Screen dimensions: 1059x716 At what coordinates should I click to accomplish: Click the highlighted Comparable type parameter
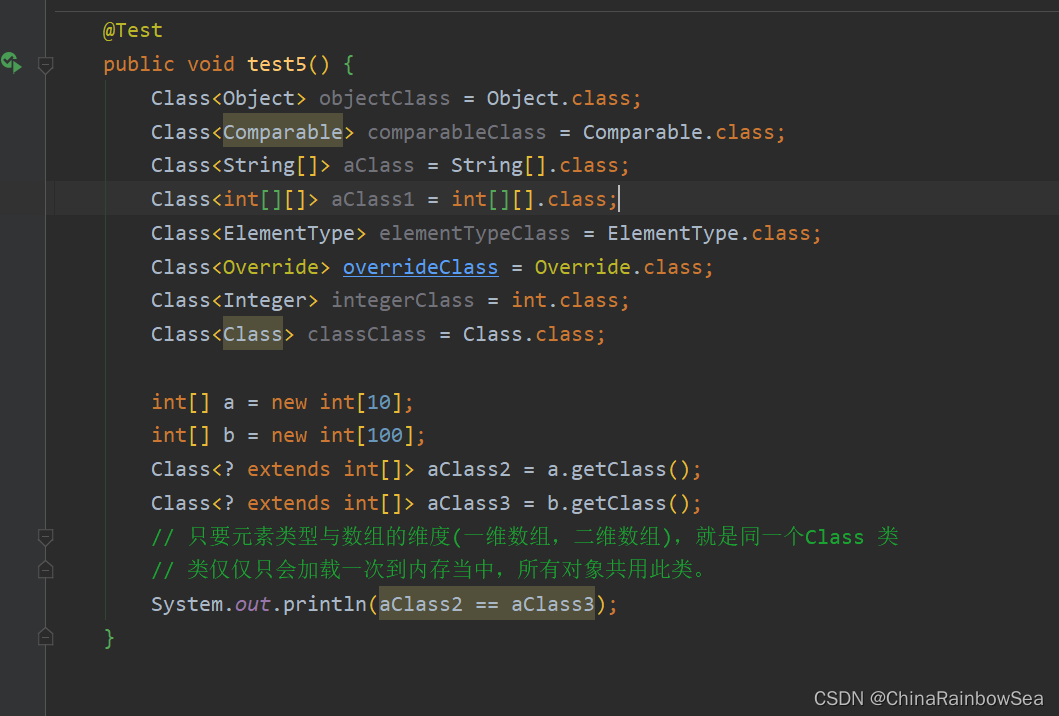(283, 132)
